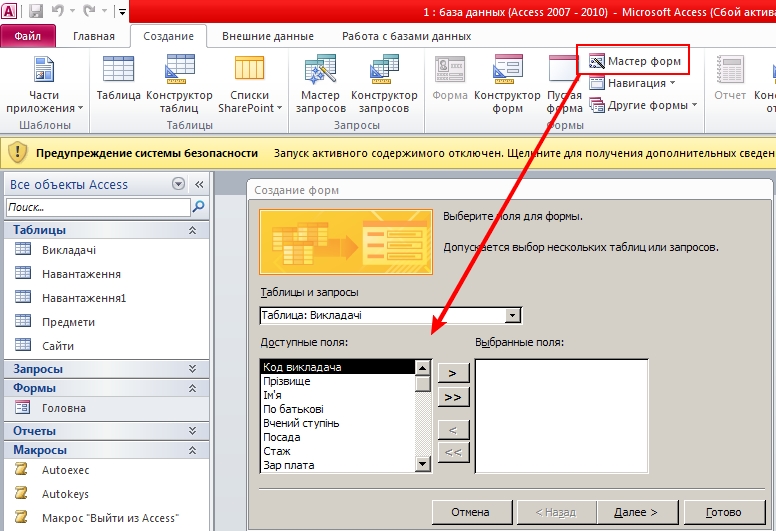Switch to the Главная ribbon tab
This screenshot has height=531, width=776.
coord(94,36)
